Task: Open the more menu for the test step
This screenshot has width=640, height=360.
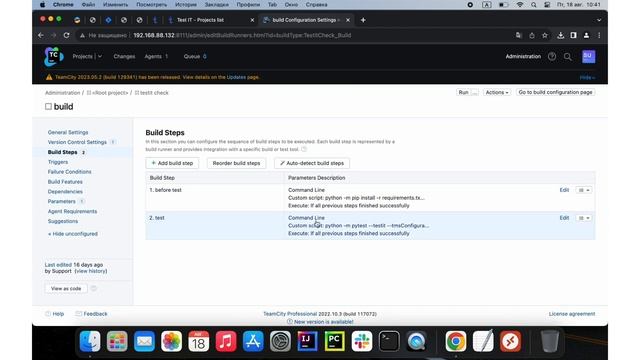Action: pyautogui.click(x=584, y=218)
